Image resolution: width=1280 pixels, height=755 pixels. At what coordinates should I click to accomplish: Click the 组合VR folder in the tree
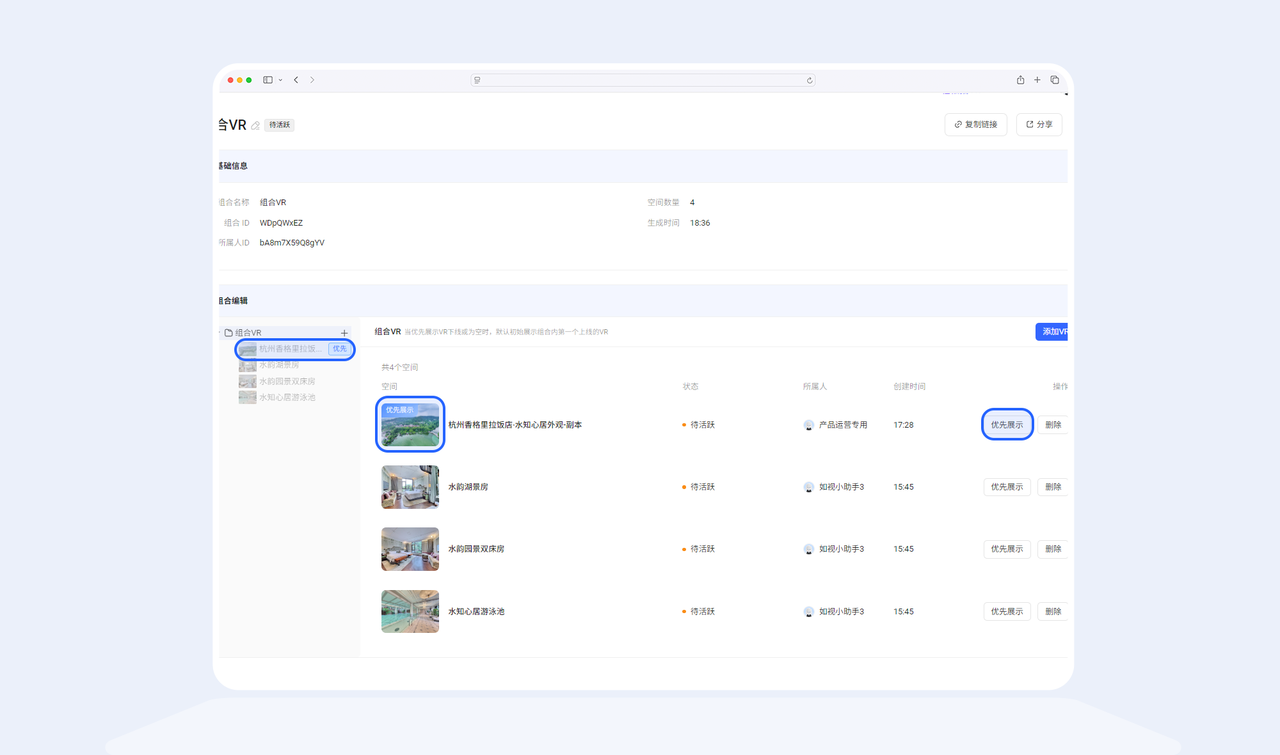(x=247, y=333)
